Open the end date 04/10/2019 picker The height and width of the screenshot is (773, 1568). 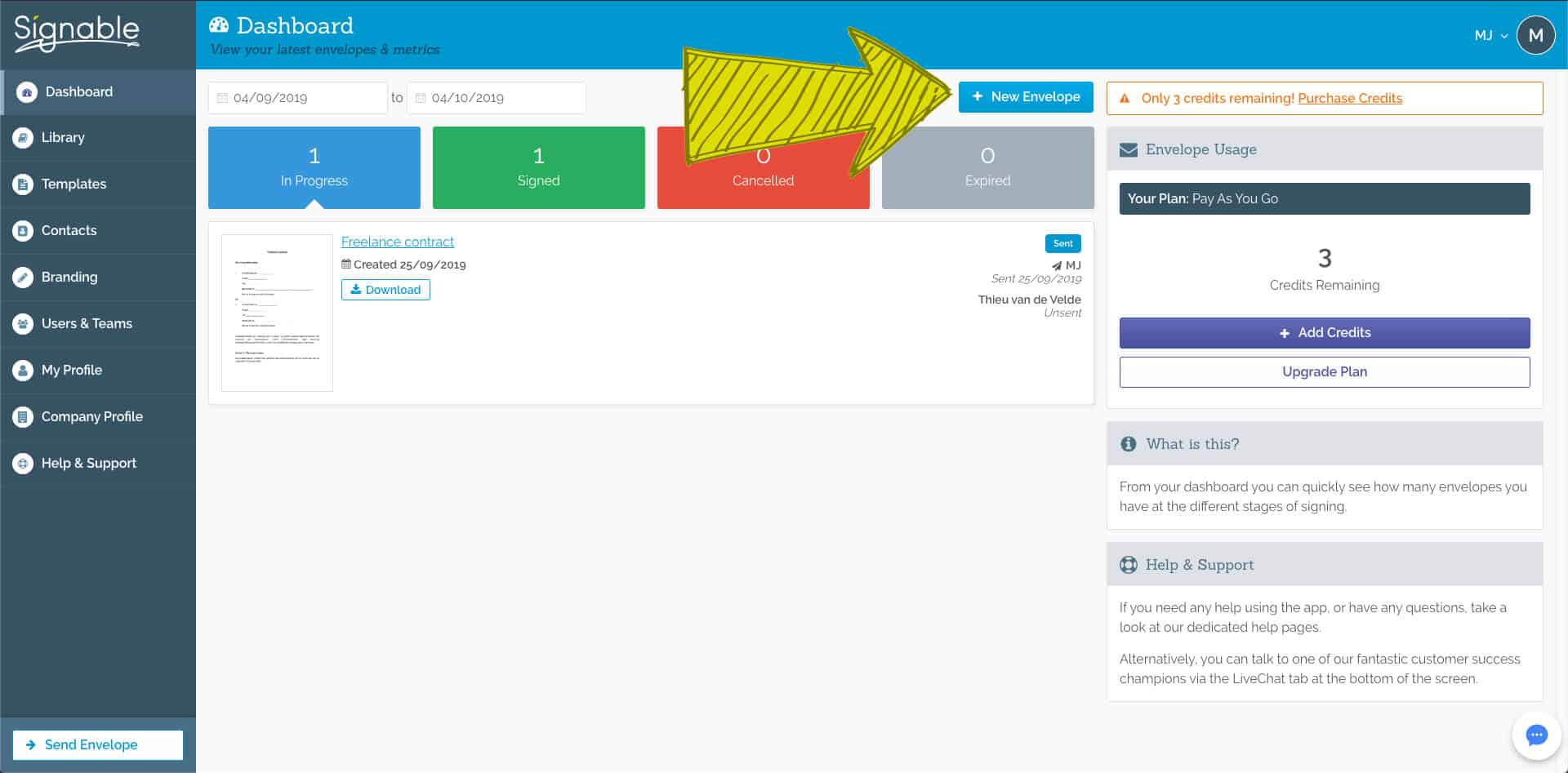[496, 98]
